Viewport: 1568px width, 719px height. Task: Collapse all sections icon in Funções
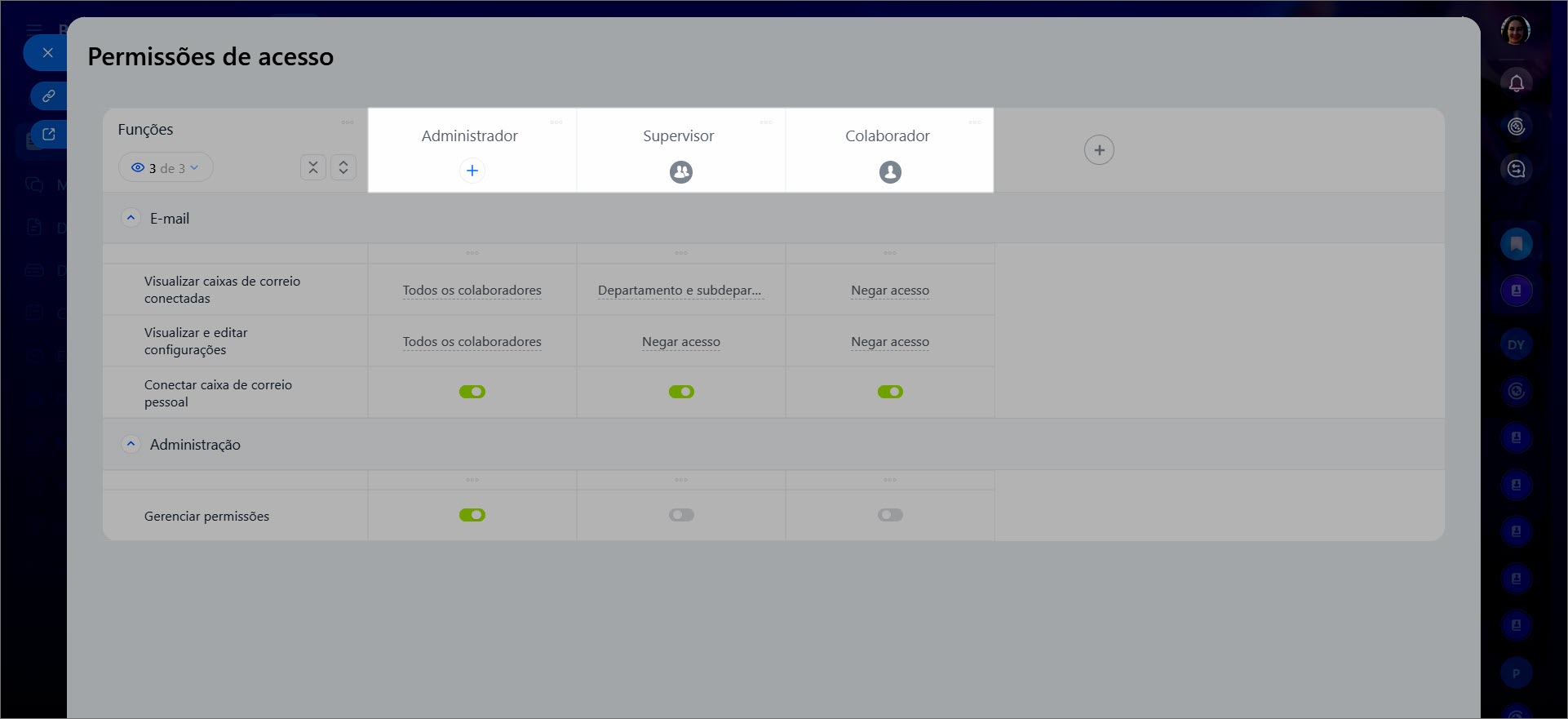pos(313,167)
